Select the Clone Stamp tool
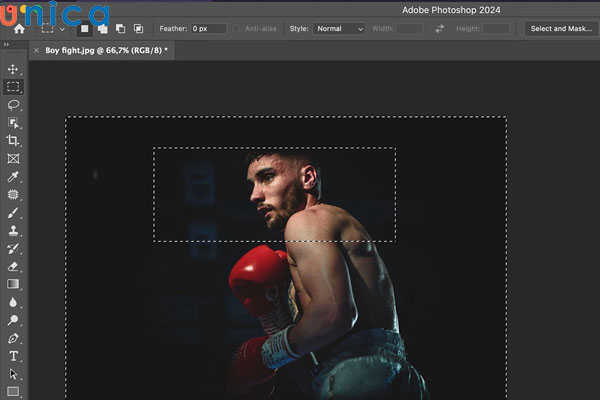The image size is (600, 400). [13, 231]
